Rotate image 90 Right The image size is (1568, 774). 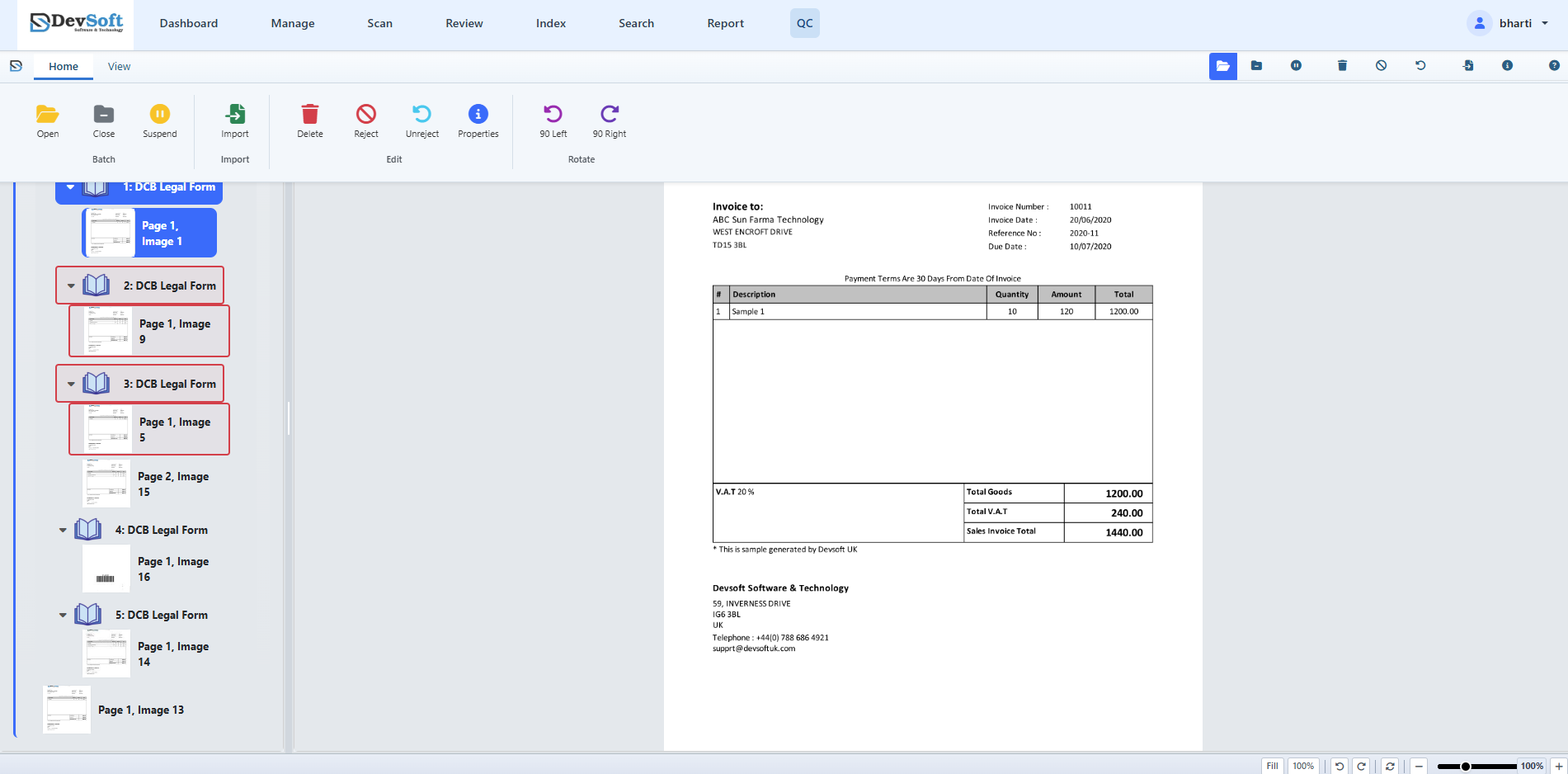610,114
